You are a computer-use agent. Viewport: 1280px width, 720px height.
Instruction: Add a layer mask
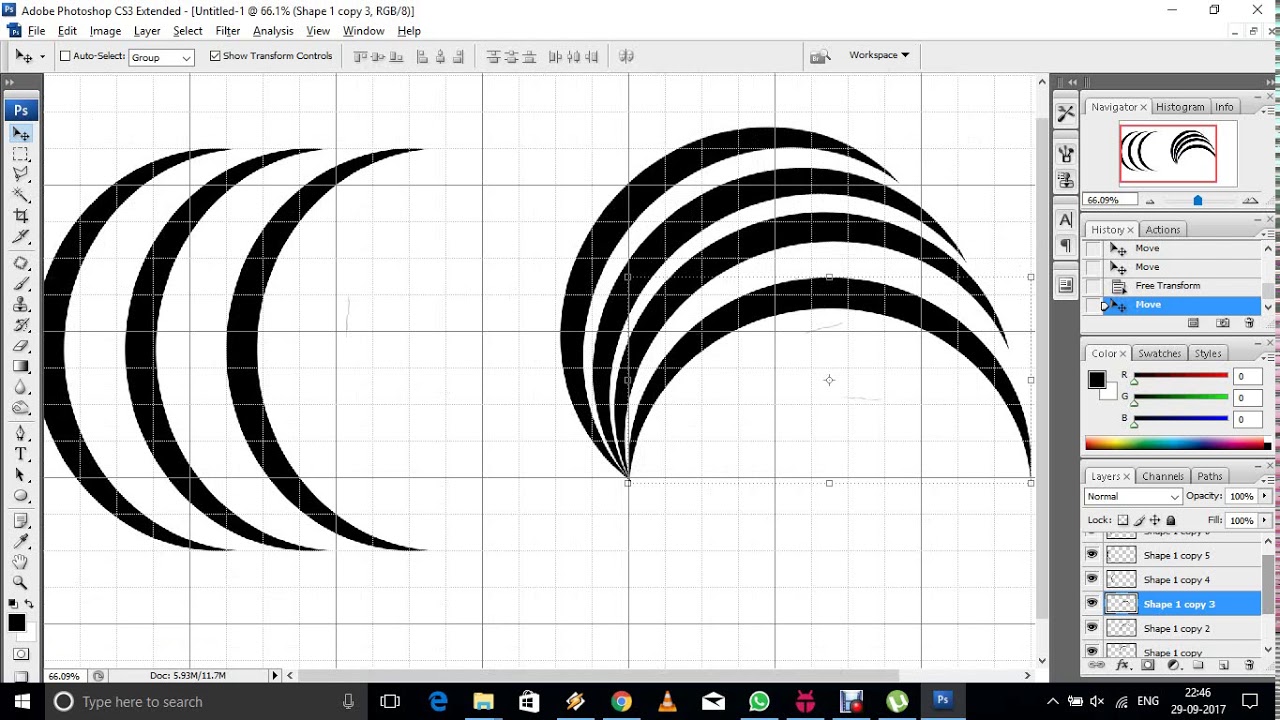[x=1148, y=665]
